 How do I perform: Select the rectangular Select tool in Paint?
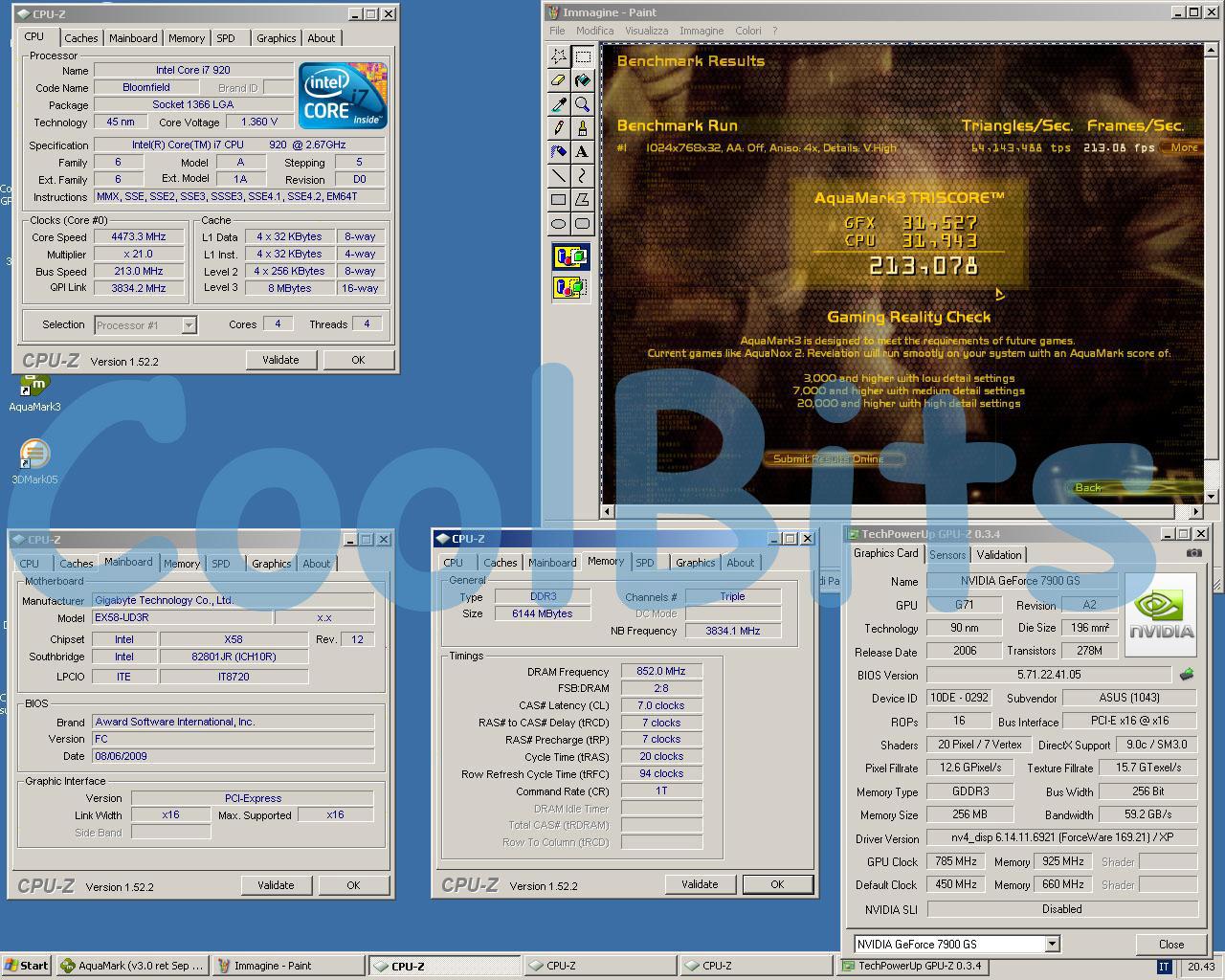[x=582, y=56]
